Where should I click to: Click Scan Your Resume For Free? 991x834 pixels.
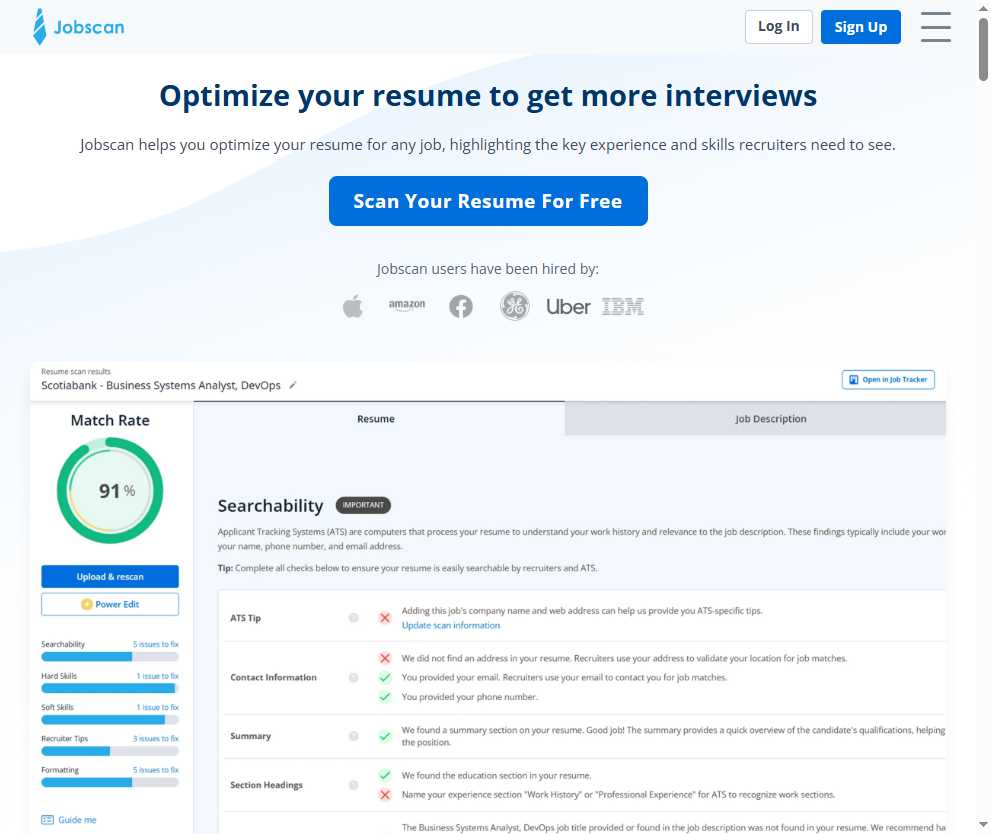click(x=488, y=201)
